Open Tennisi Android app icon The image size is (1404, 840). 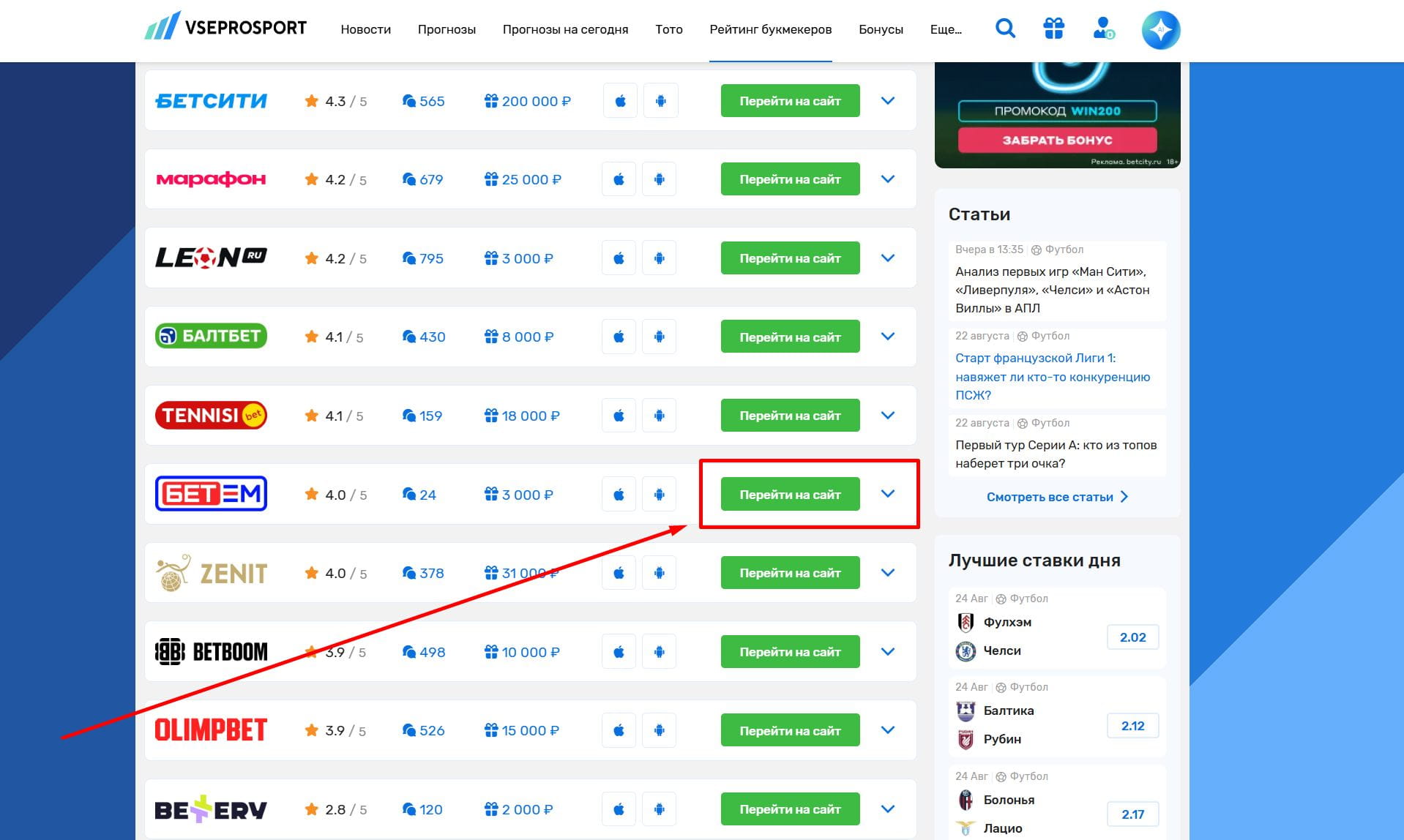[x=659, y=416]
